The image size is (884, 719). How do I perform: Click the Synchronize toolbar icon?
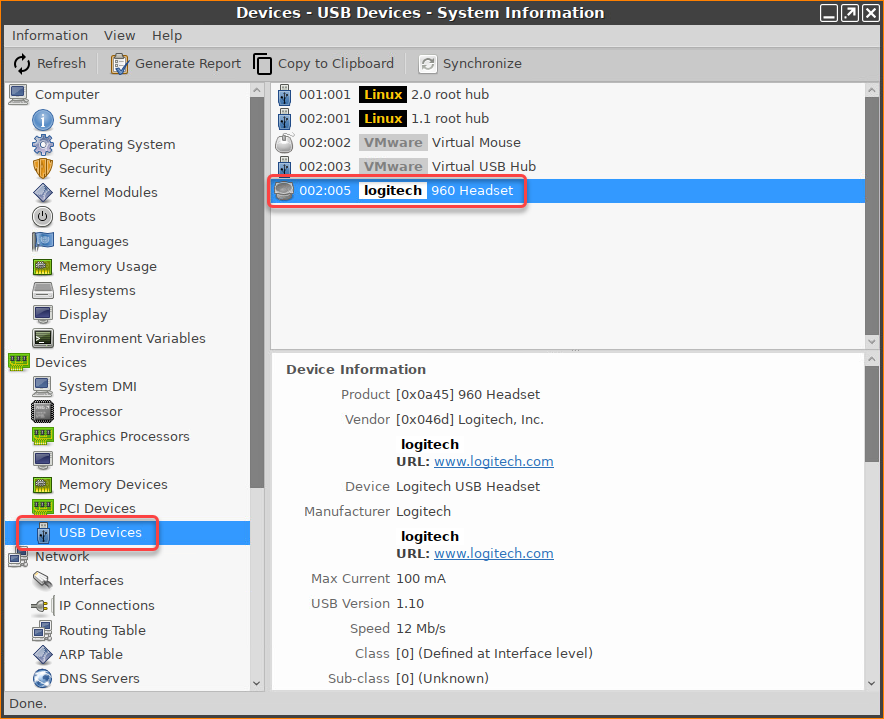pos(428,64)
